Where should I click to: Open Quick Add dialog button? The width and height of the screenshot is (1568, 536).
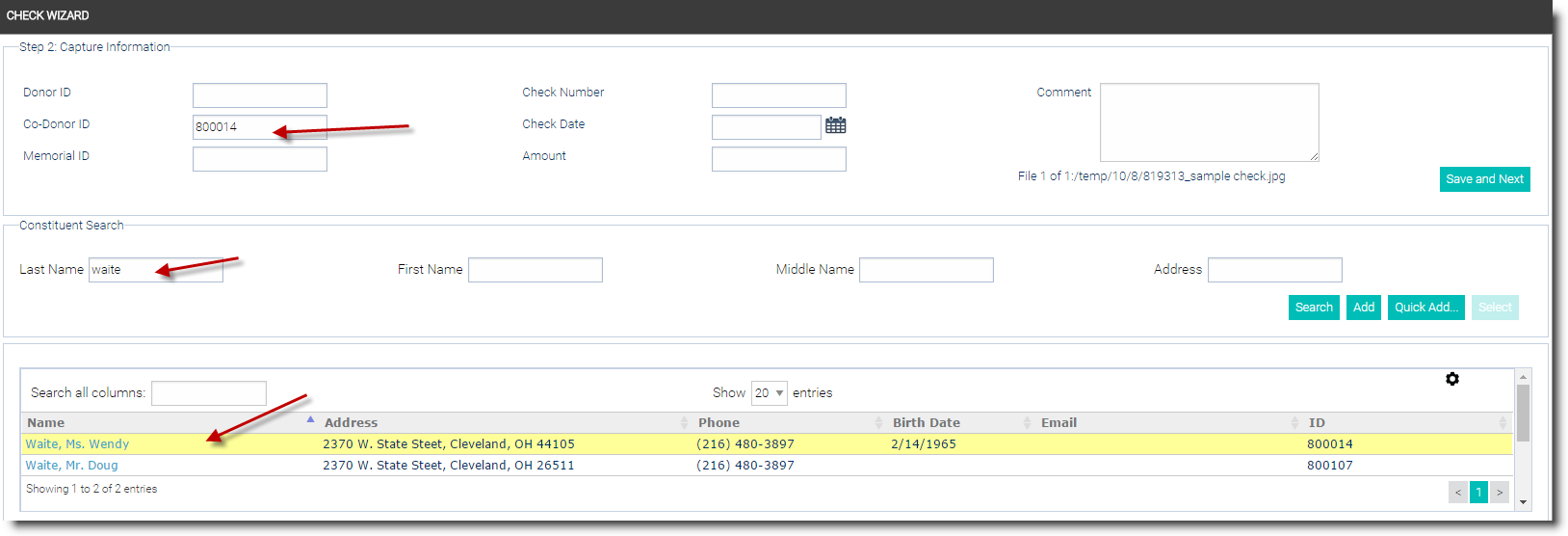pos(1425,308)
